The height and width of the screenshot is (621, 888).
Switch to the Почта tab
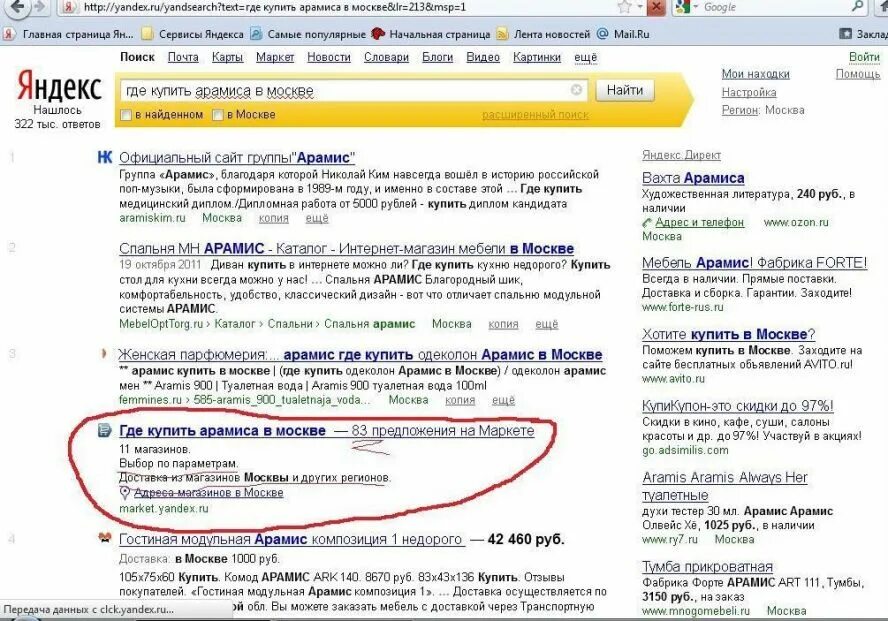click(183, 57)
